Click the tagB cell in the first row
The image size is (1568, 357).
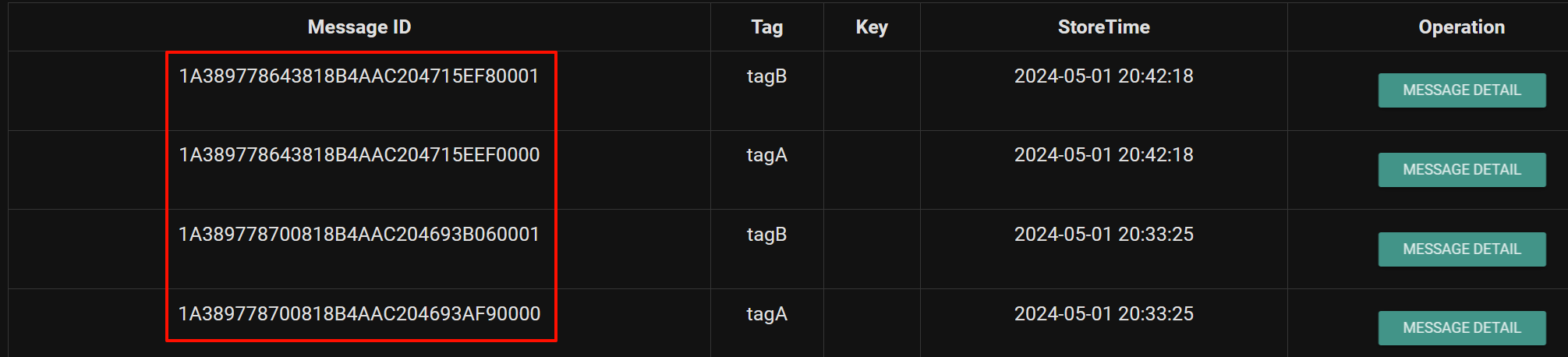766,76
